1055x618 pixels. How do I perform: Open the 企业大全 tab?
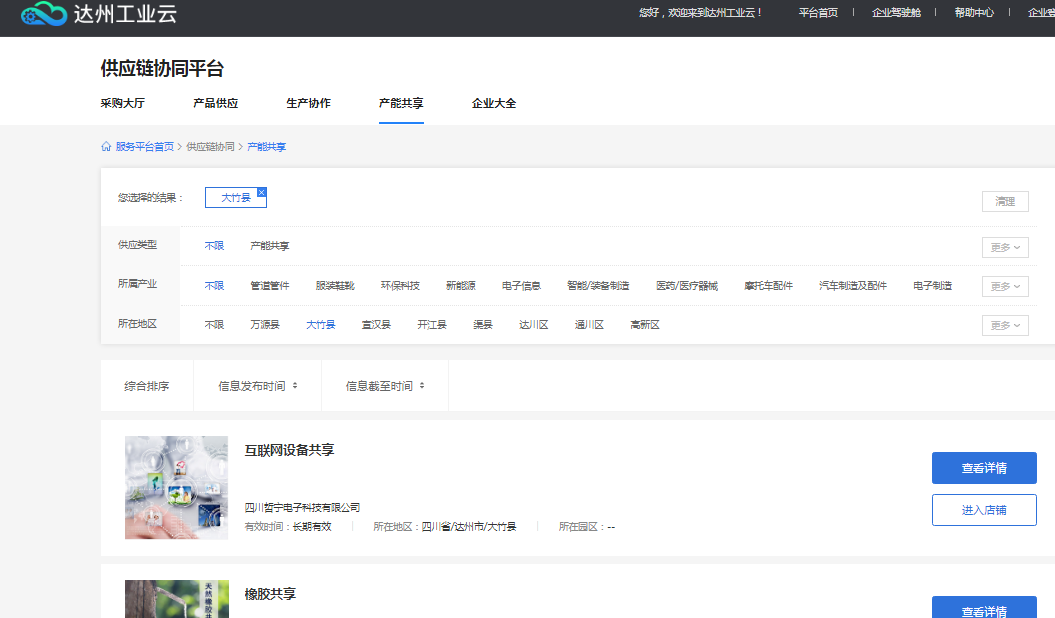(494, 103)
